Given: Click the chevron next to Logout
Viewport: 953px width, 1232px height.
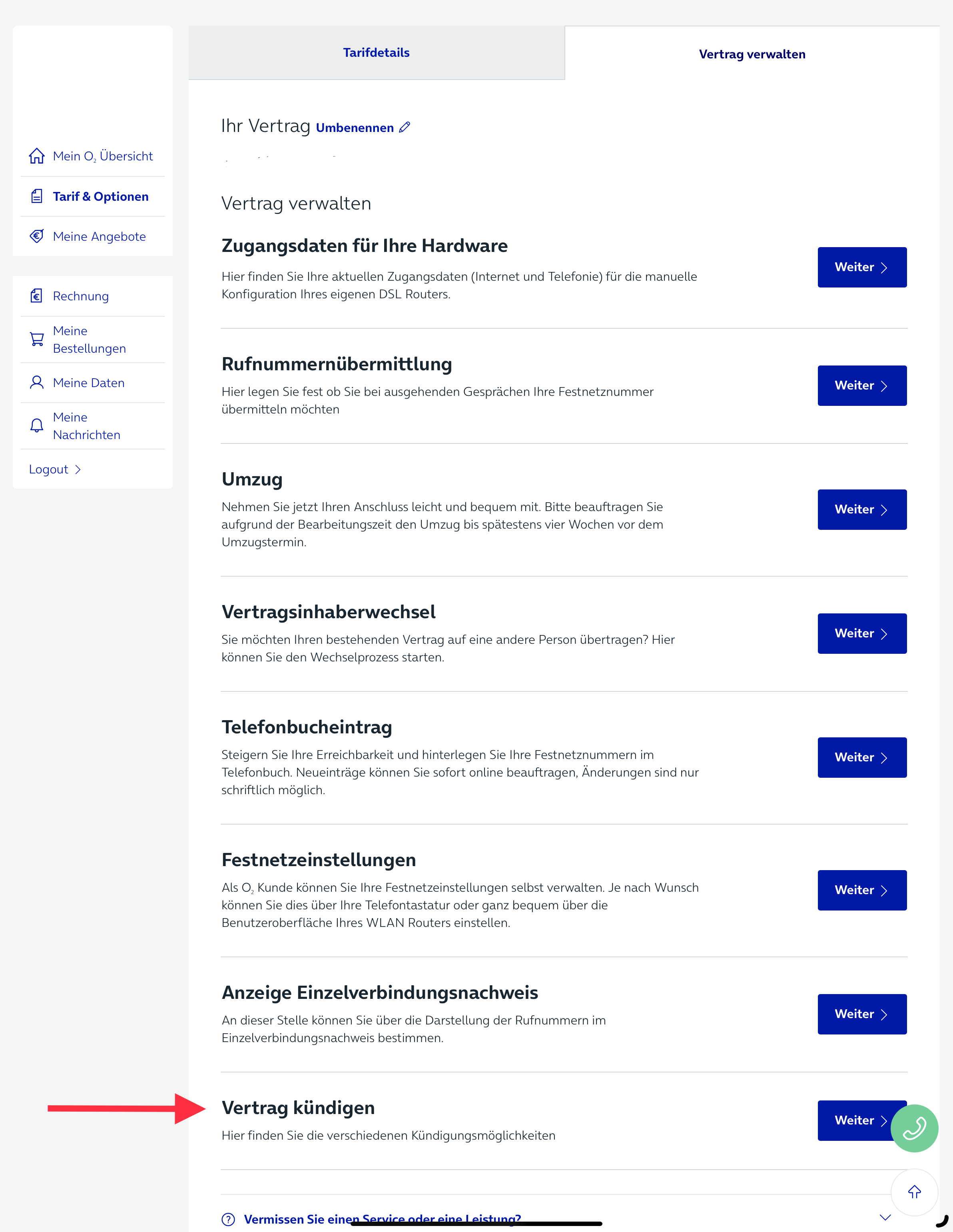Looking at the screenshot, I should pyautogui.click(x=78, y=469).
